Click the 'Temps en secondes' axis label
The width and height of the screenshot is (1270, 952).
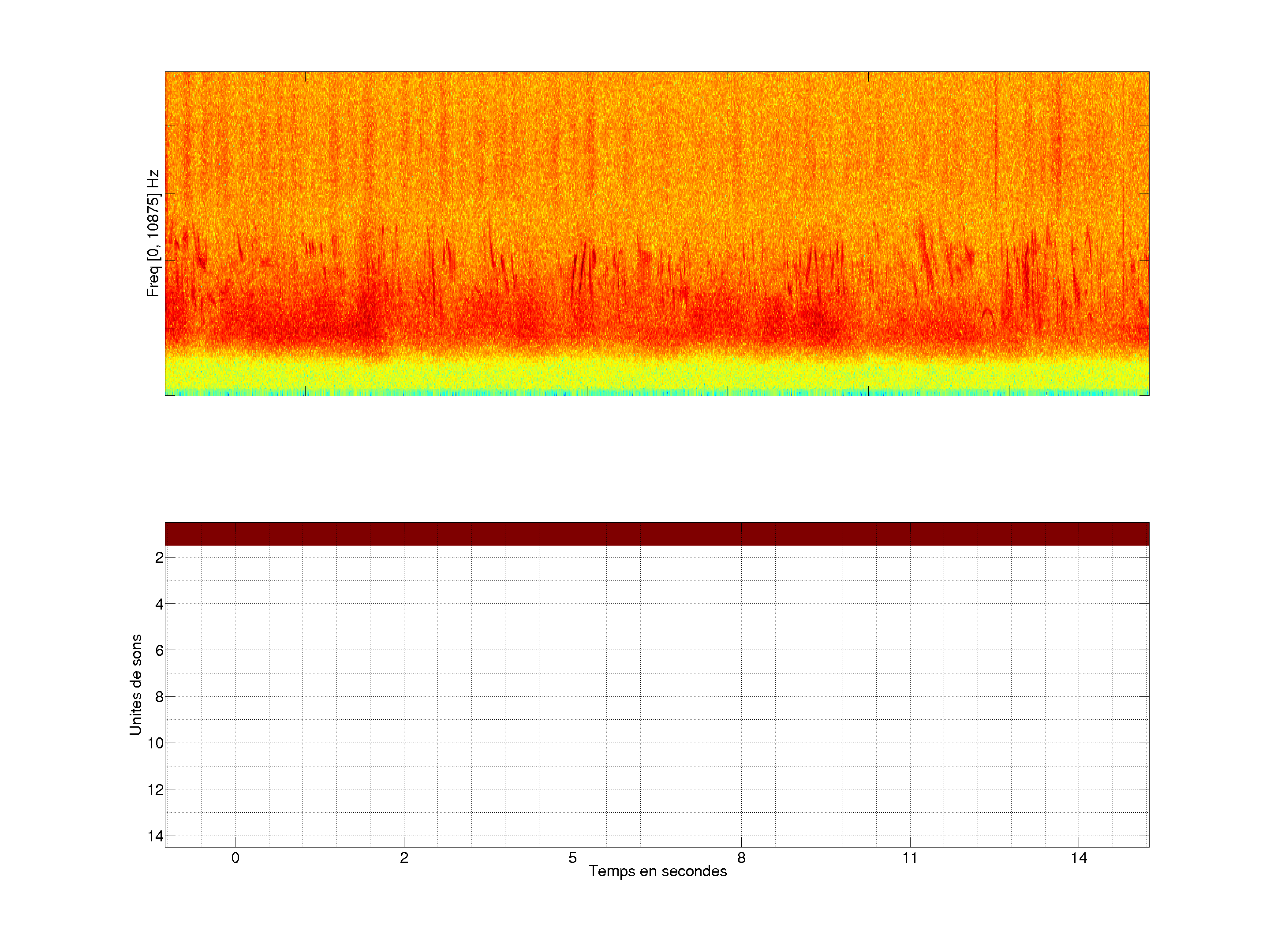(x=657, y=871)
